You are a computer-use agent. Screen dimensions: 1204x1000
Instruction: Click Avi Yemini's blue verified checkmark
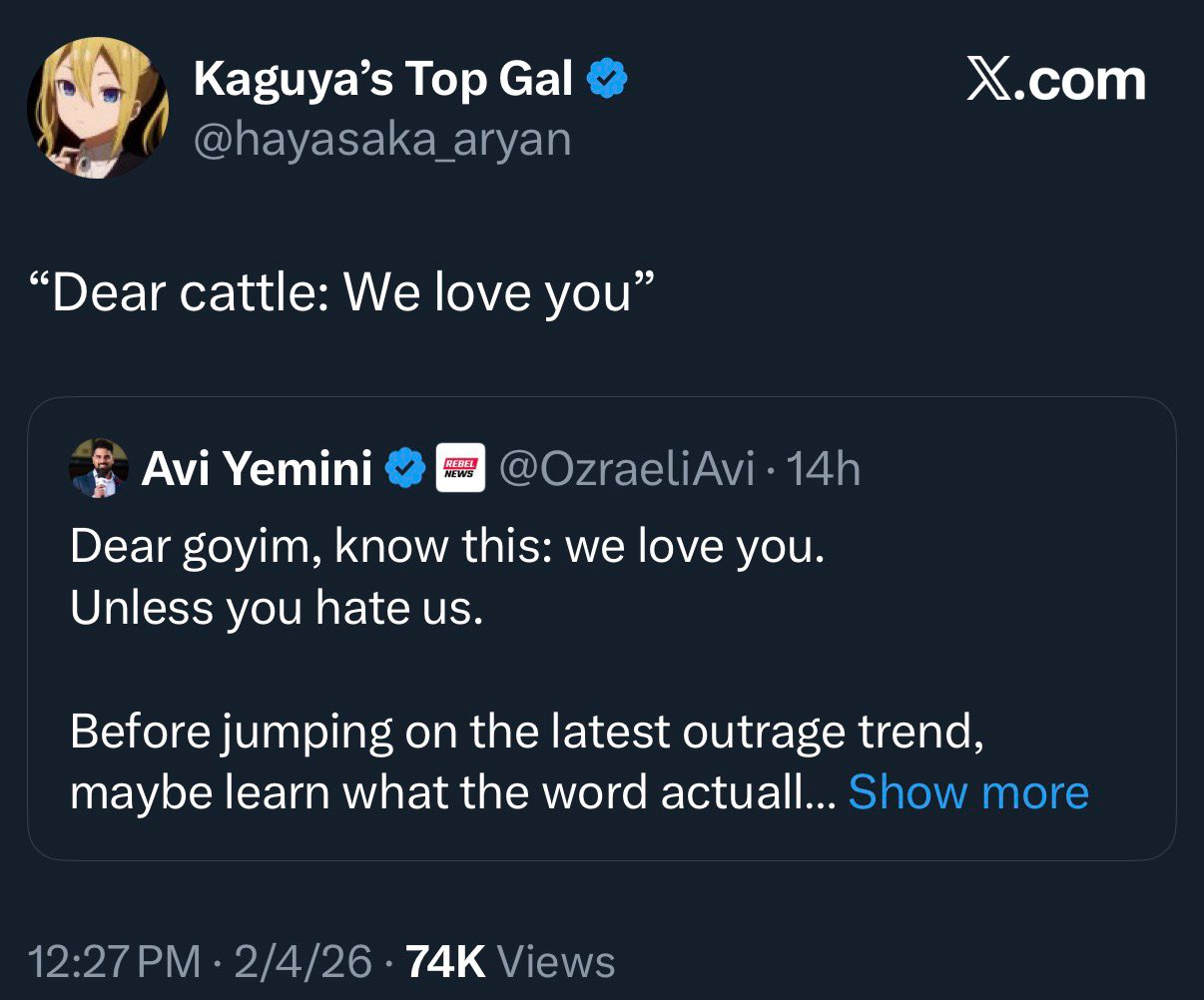405,468
